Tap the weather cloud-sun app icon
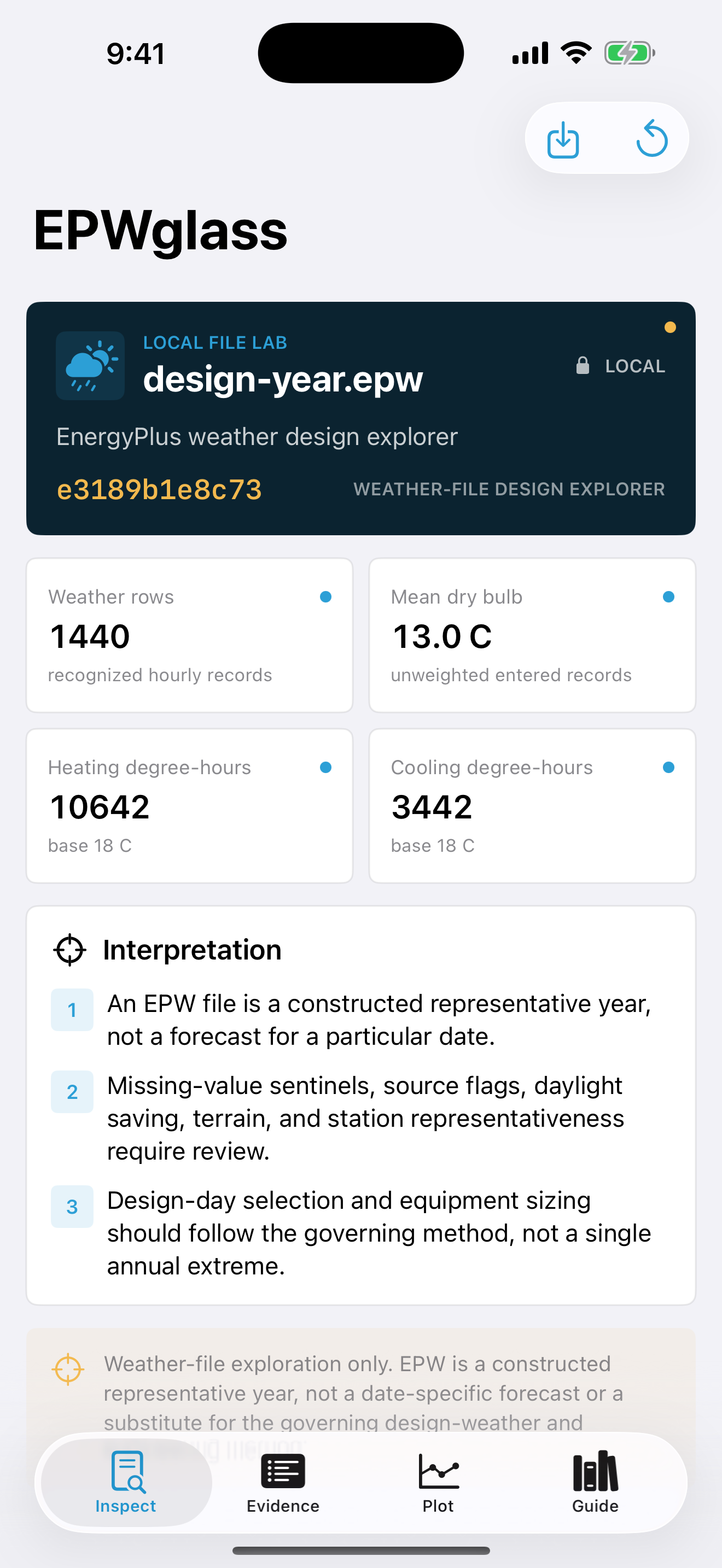The image size is (722, 1568). pos(90,365)
